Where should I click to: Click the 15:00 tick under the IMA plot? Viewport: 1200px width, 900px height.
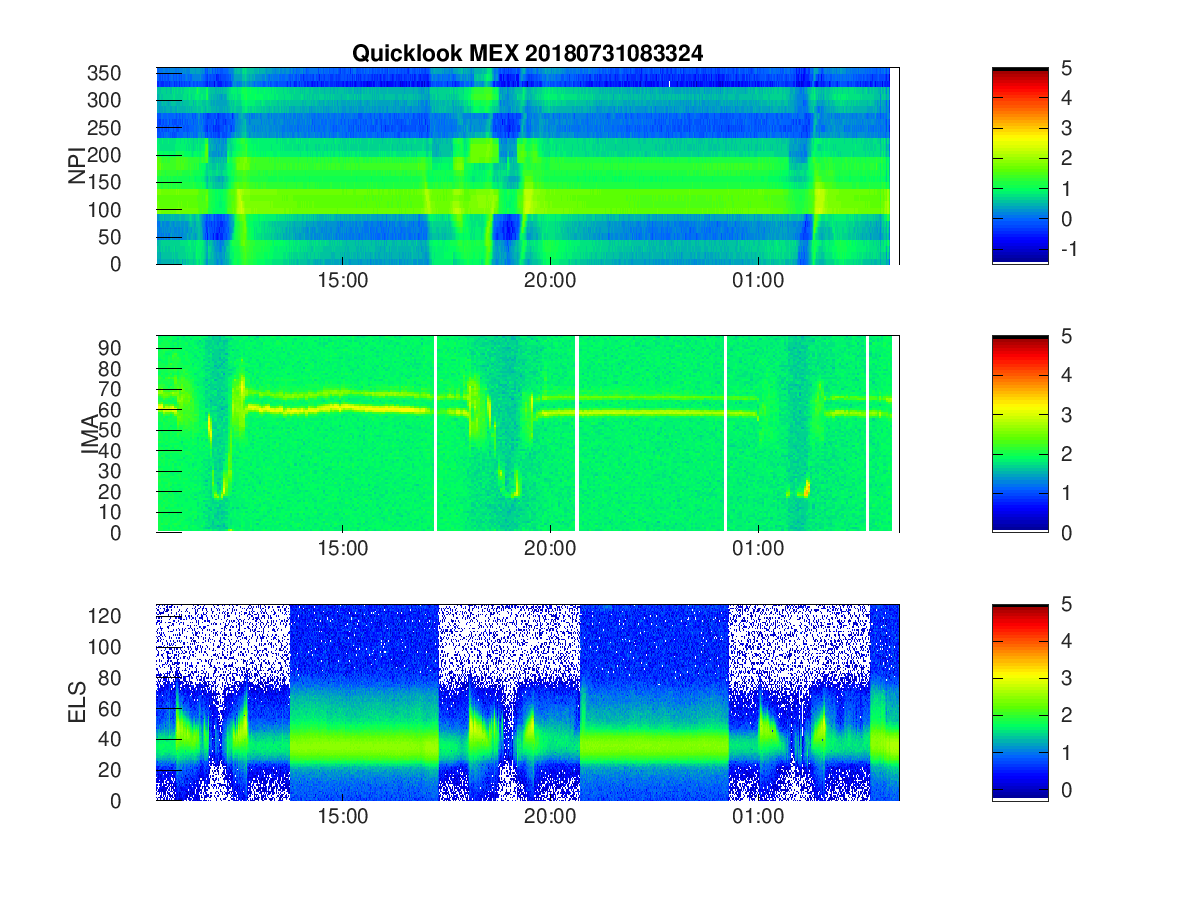coord(343,548)
